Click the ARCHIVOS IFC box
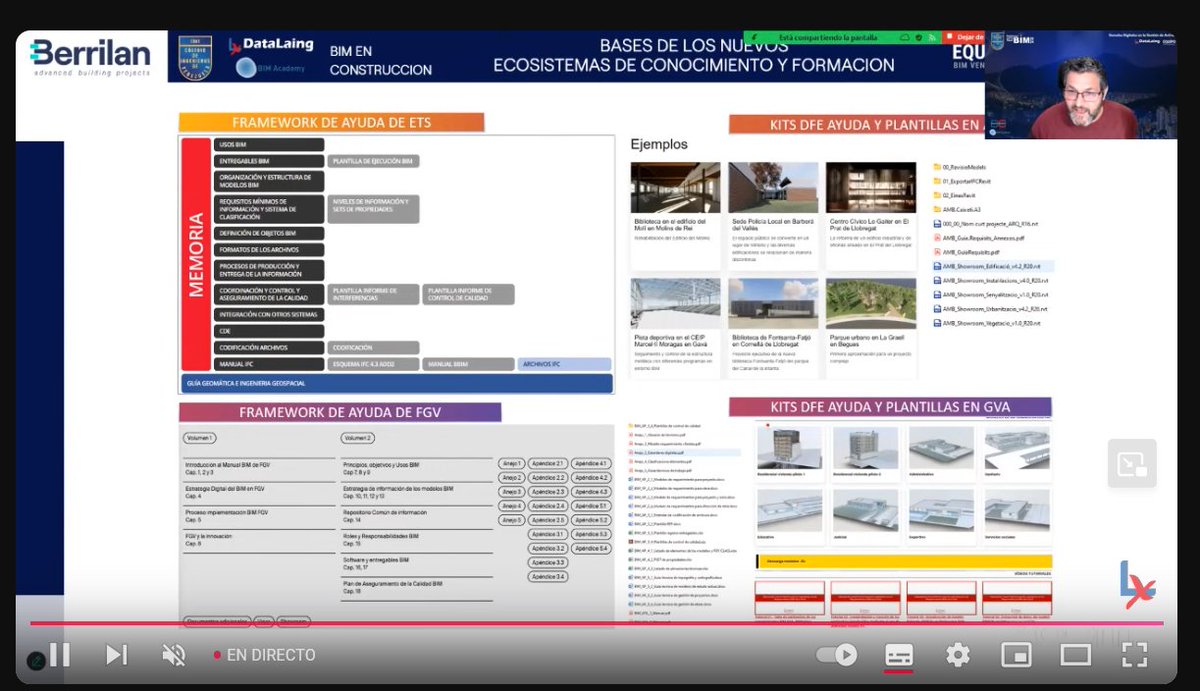 (564, 365)
